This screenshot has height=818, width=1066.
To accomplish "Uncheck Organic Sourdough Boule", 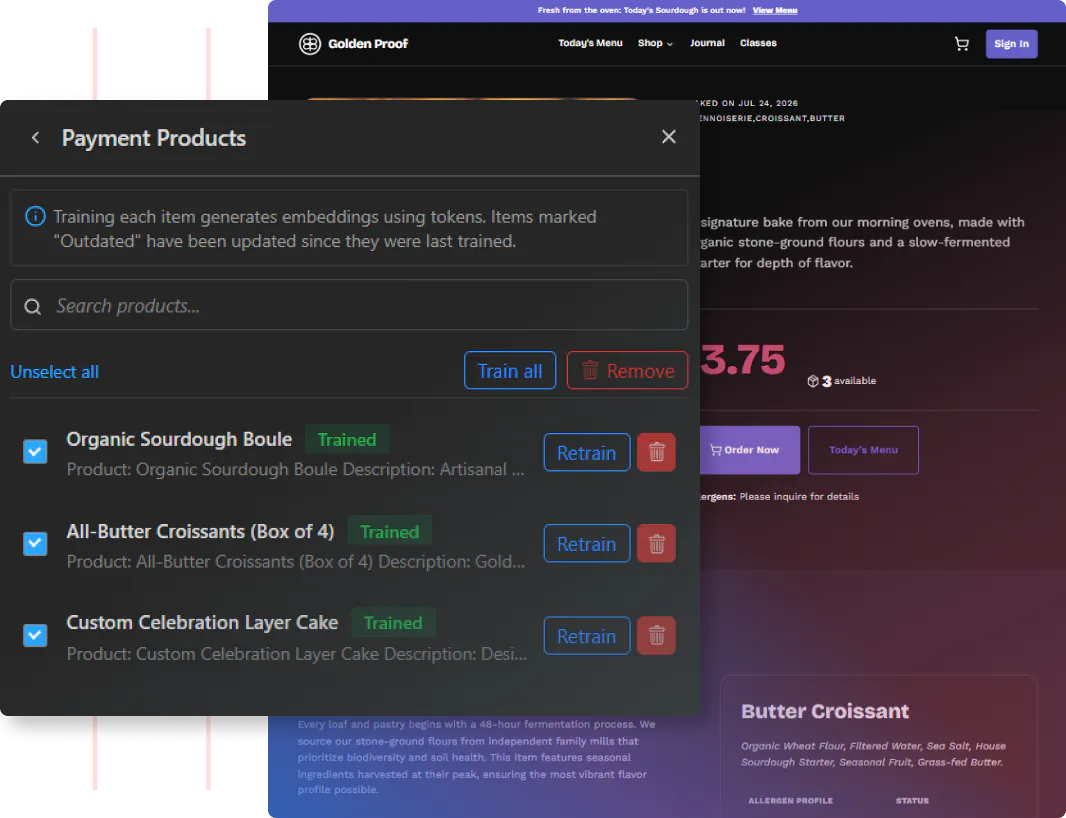I will (x=35, y=451).
